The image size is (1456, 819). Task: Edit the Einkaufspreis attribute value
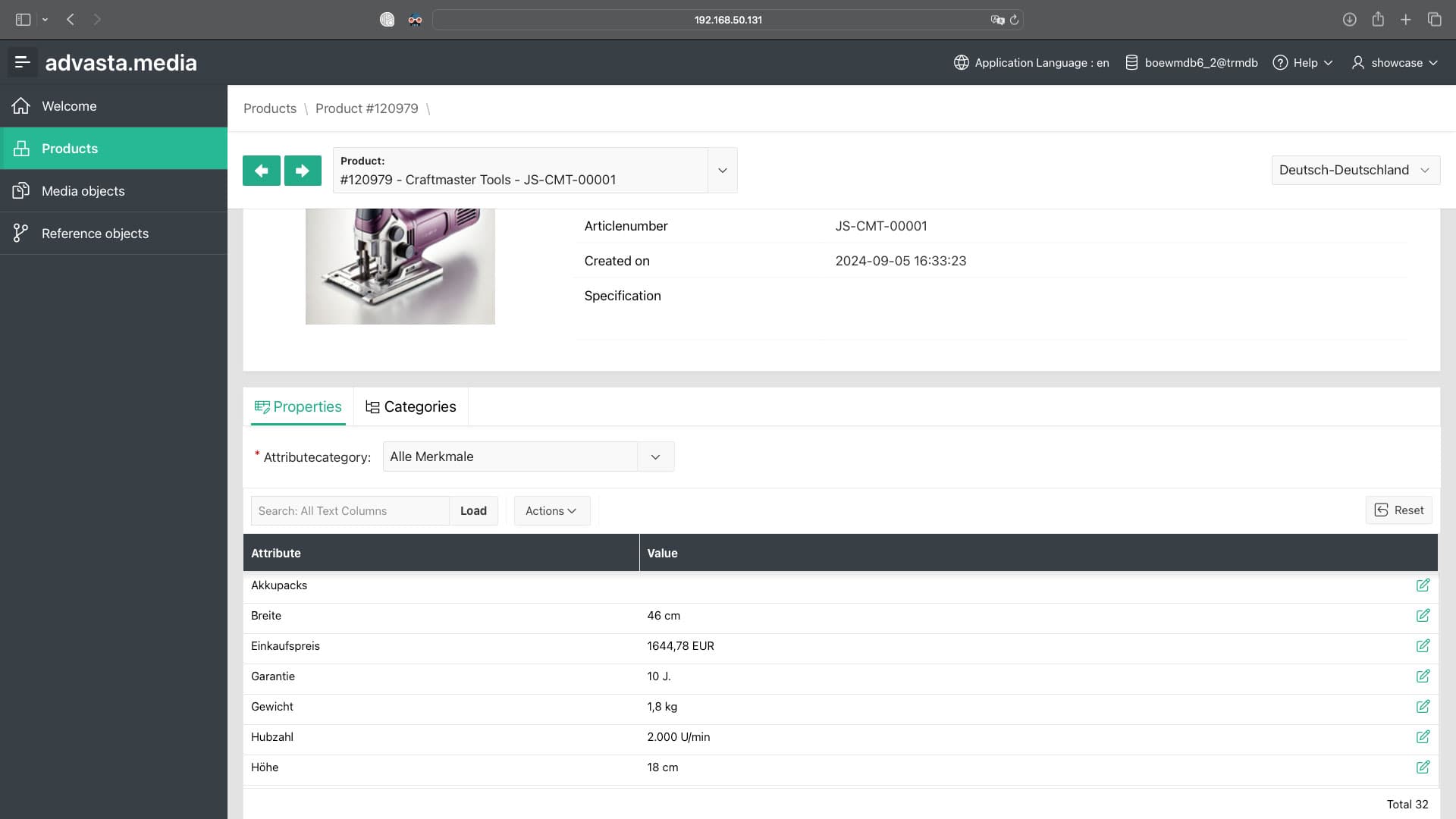[1423, 646]
